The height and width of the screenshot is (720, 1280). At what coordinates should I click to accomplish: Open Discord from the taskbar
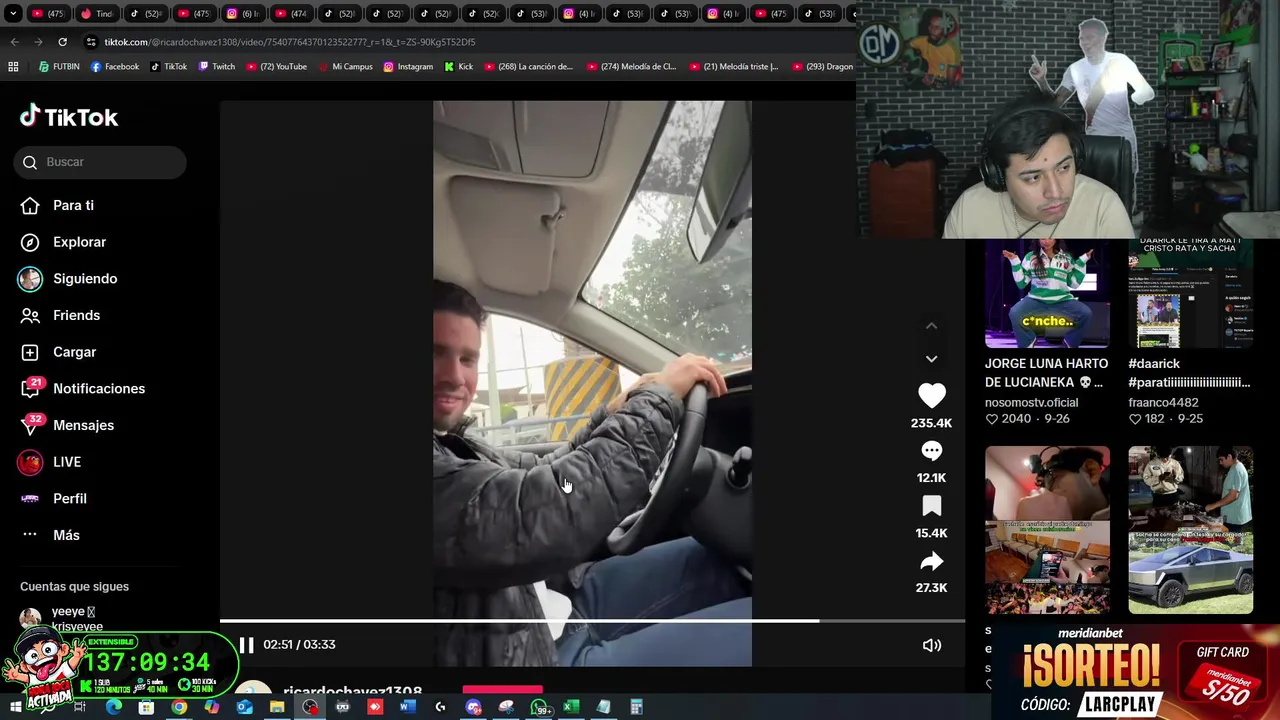[473, 707]
